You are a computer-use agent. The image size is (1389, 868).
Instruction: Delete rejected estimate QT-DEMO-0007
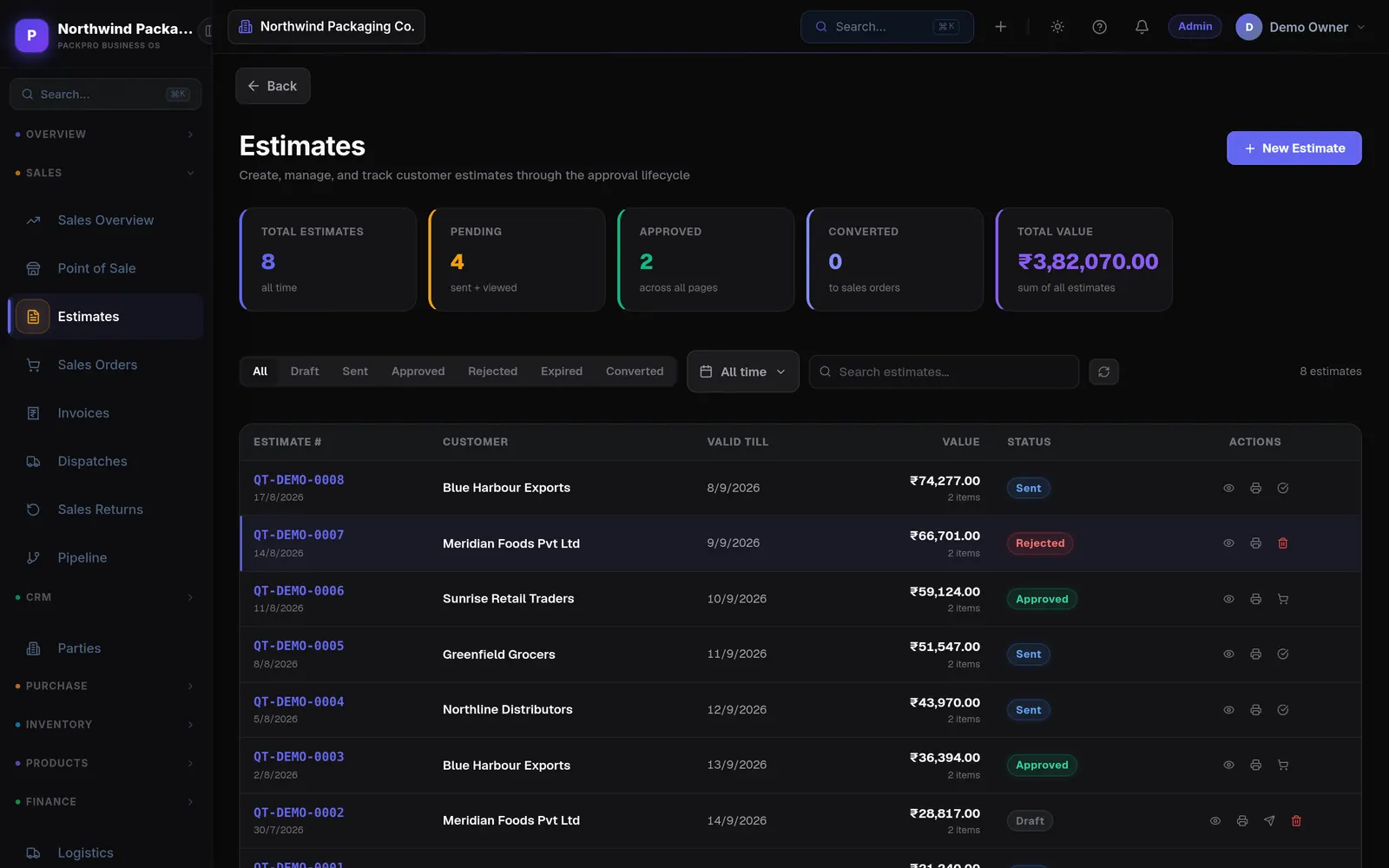coord(1282,543)
